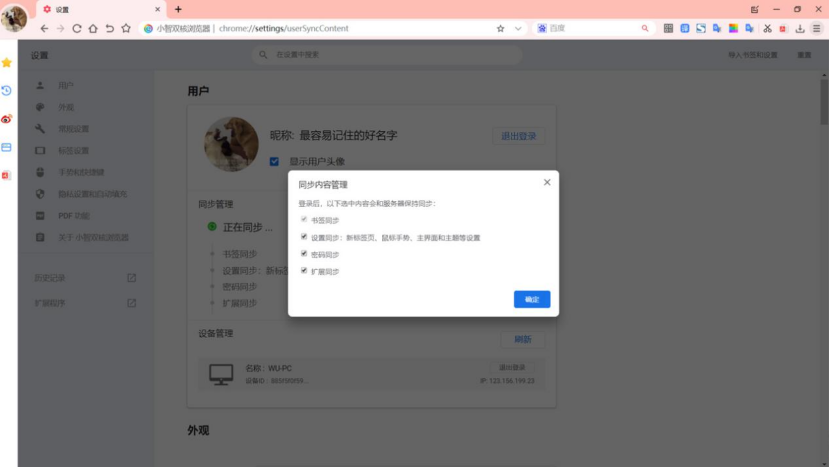Toggle the 密码同步 checkbox

click(304, 253)
